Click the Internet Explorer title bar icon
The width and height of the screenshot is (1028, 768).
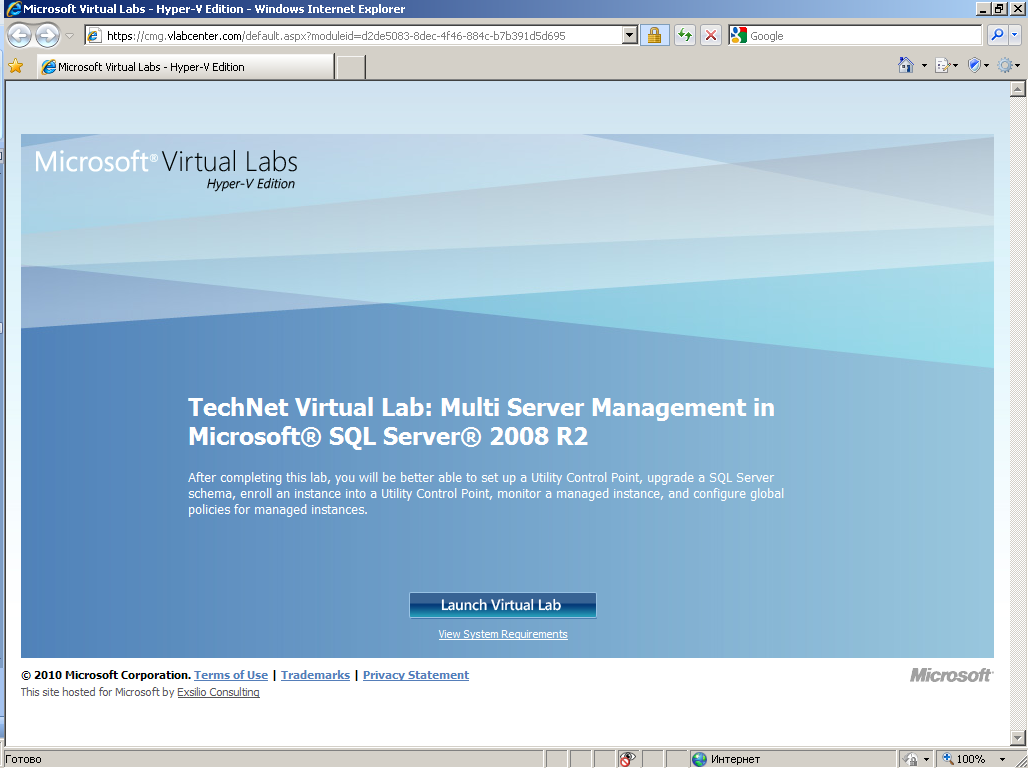[12, 9]
